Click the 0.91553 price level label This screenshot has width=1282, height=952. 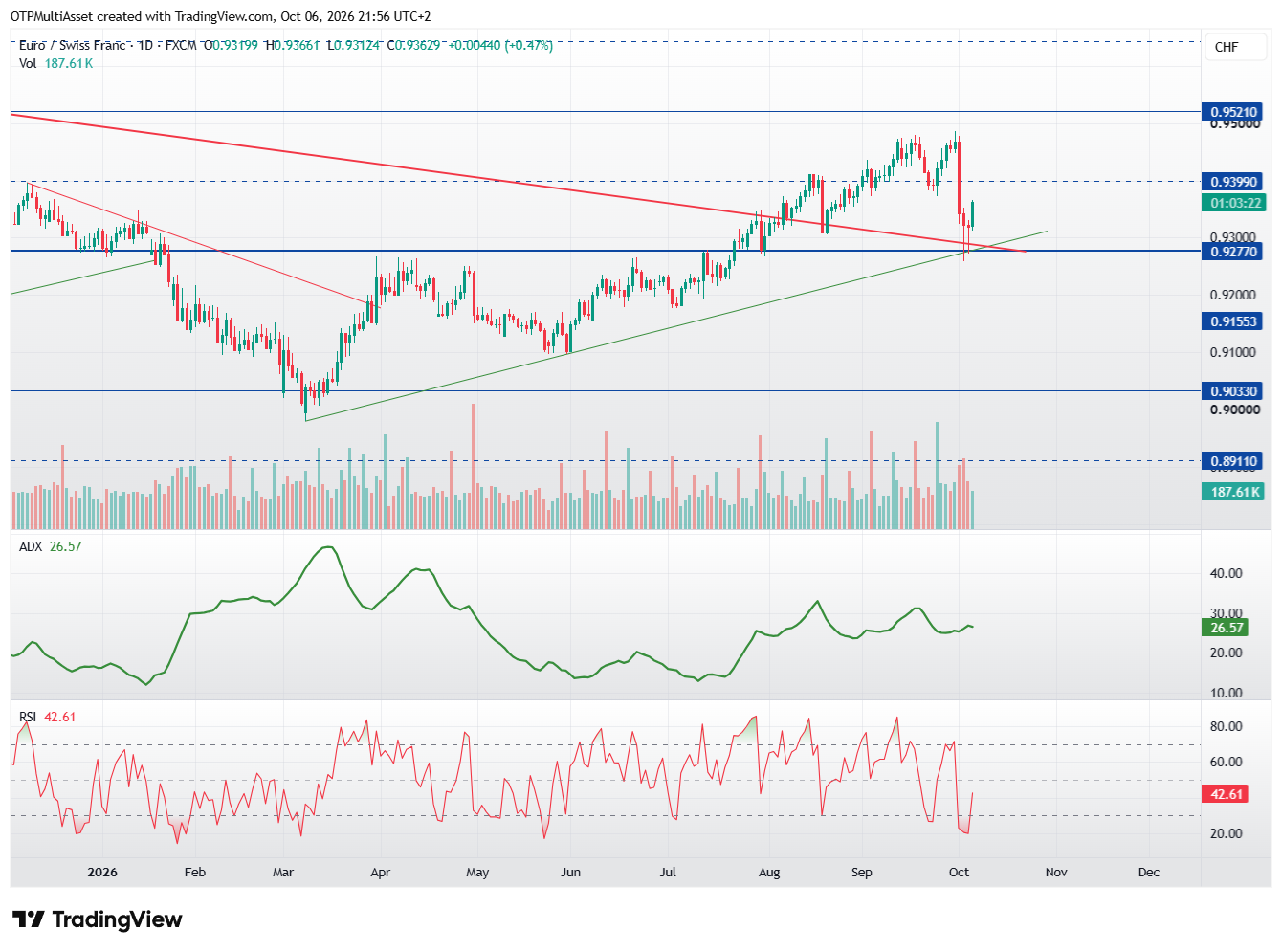pyautogui.click(x=1233, y=321)
